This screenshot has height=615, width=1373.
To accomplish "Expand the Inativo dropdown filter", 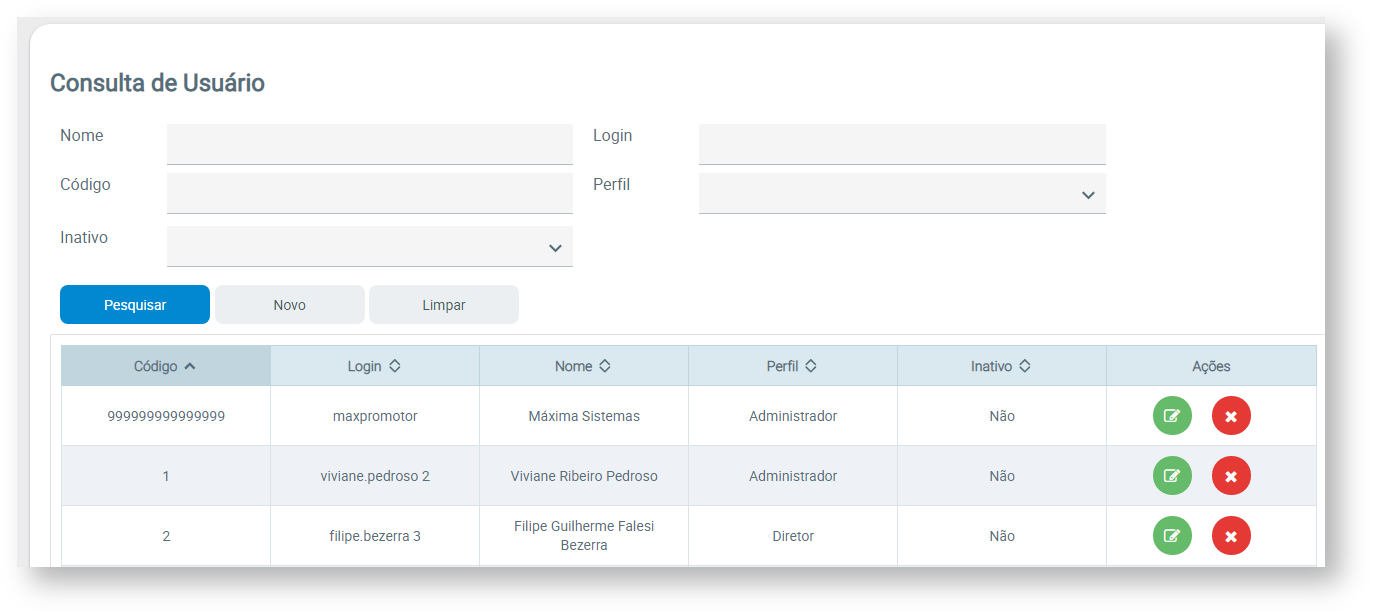I will click(x=369, y=247).
